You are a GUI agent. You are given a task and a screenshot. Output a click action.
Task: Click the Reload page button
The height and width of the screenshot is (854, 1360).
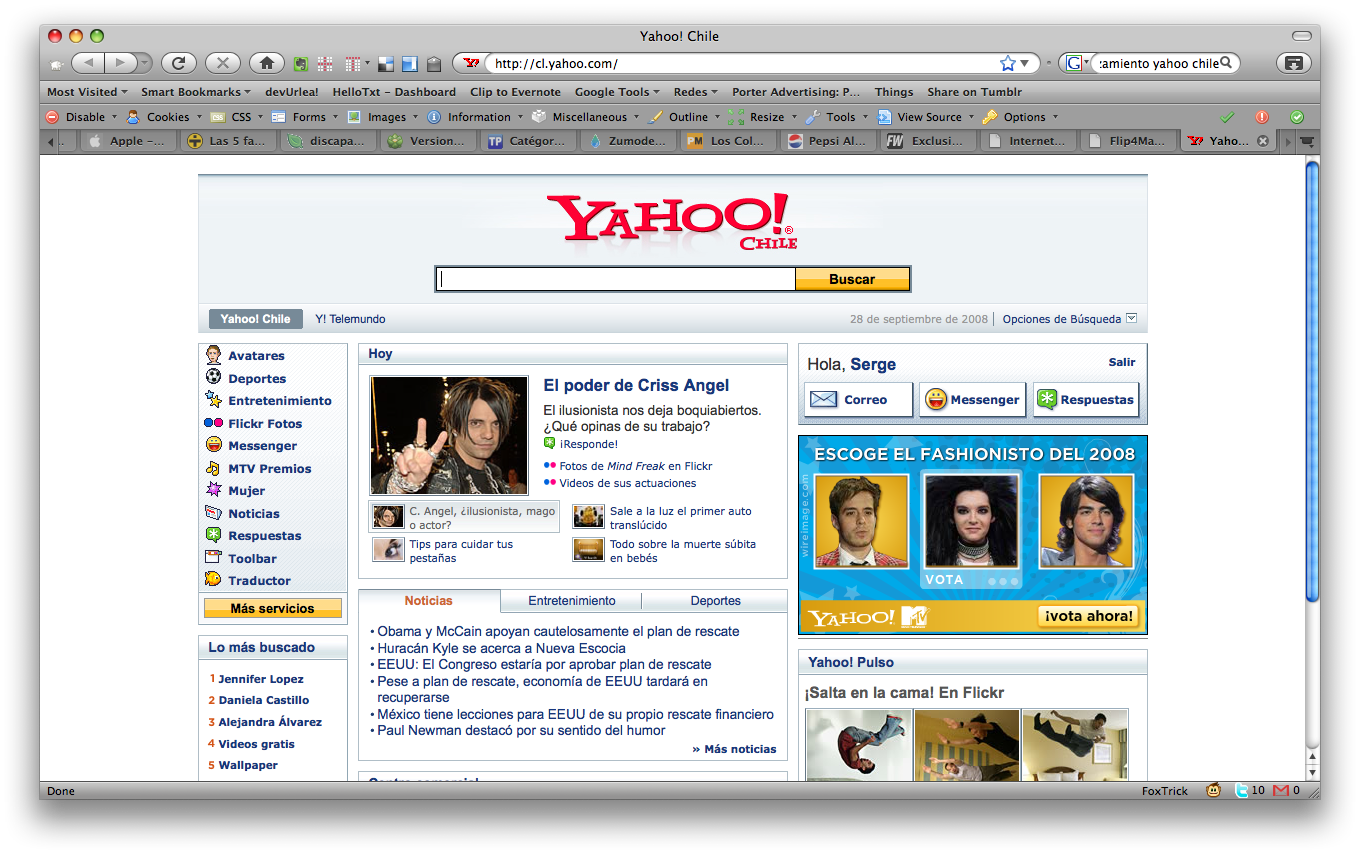(x=178, y=63)
